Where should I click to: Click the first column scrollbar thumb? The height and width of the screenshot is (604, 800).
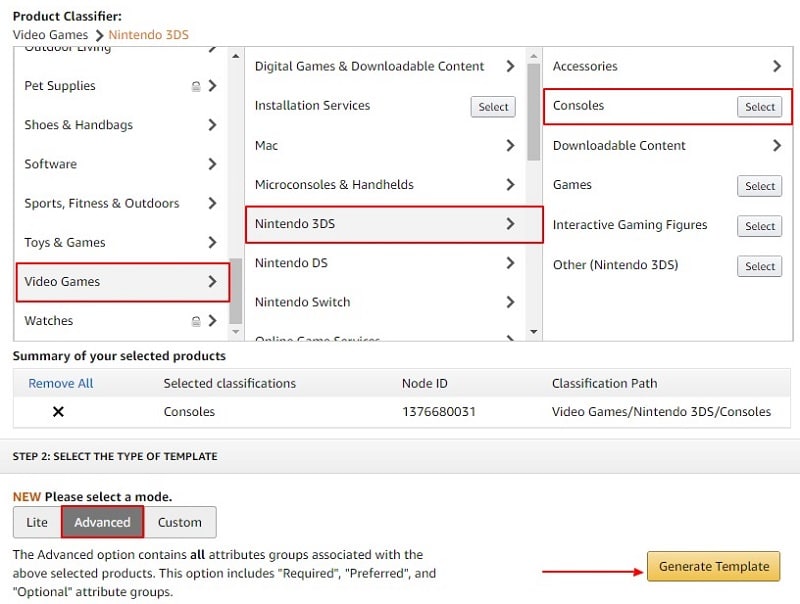pos(236,291)
